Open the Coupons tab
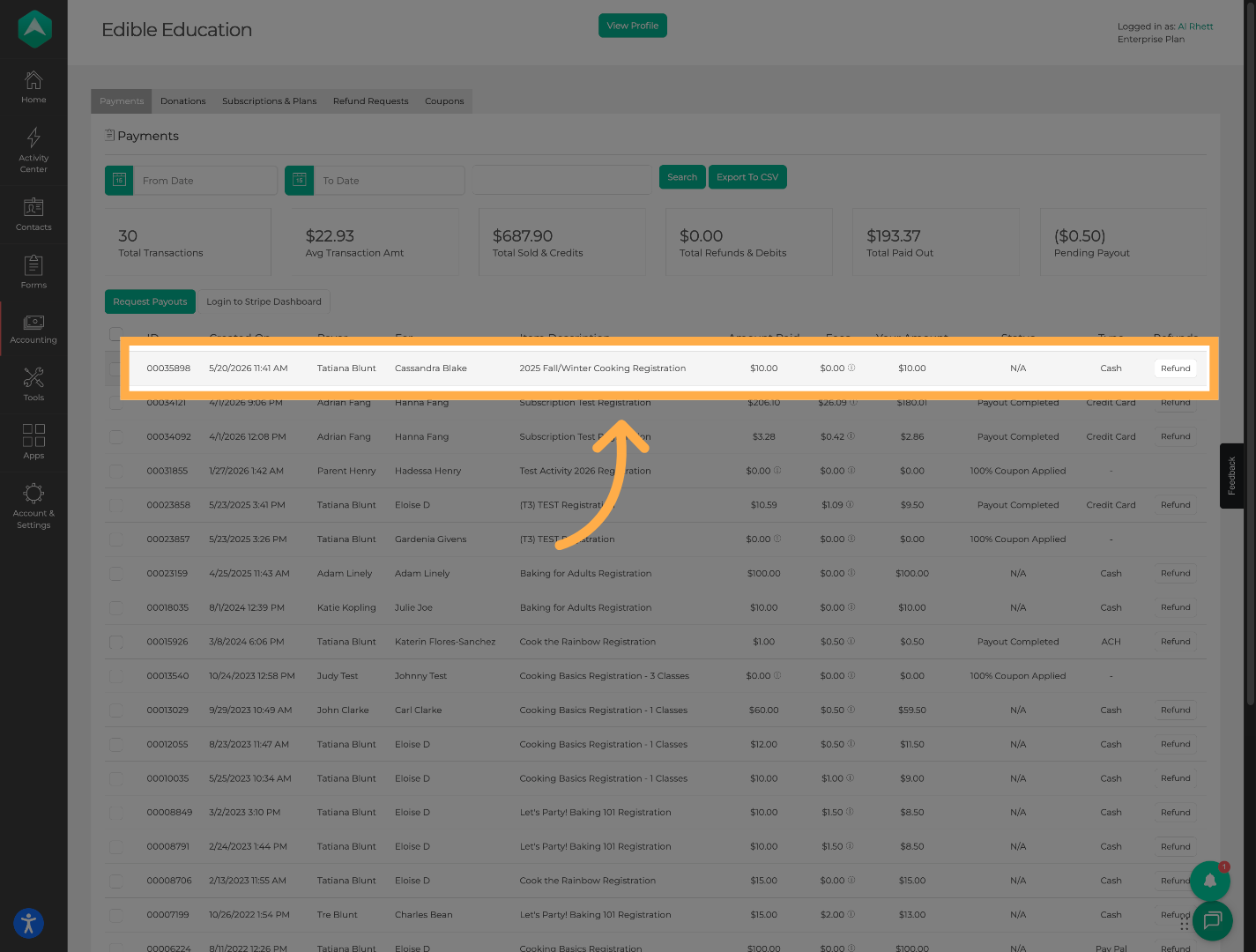1256x952 pixels. pos(444,100)
